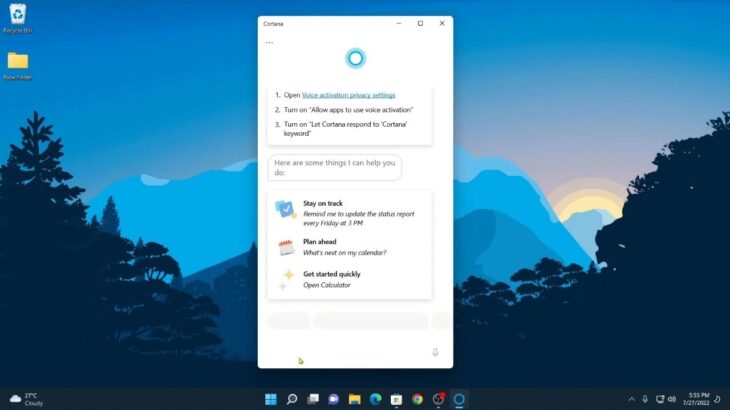The height and width of the screenshot is (410, 730).
Task: Click the microphone icon in Cortana
Action: 435,352
